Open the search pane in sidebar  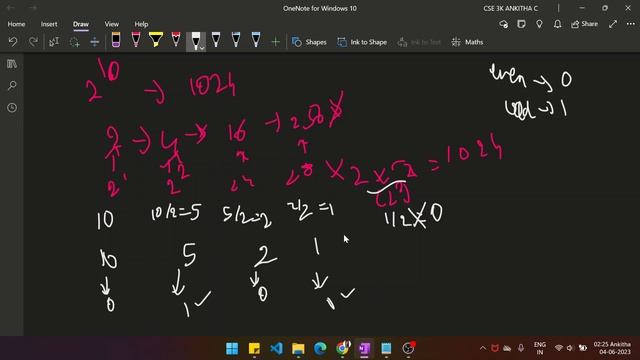pos(12,86)
